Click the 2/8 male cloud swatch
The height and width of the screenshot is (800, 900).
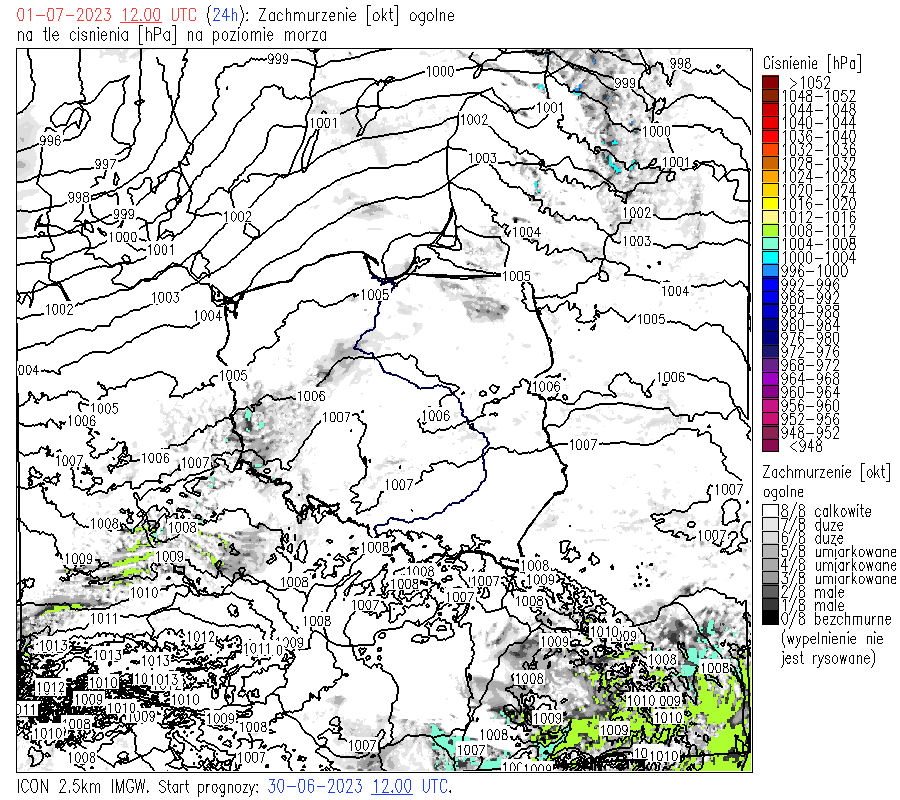[770, 592]
